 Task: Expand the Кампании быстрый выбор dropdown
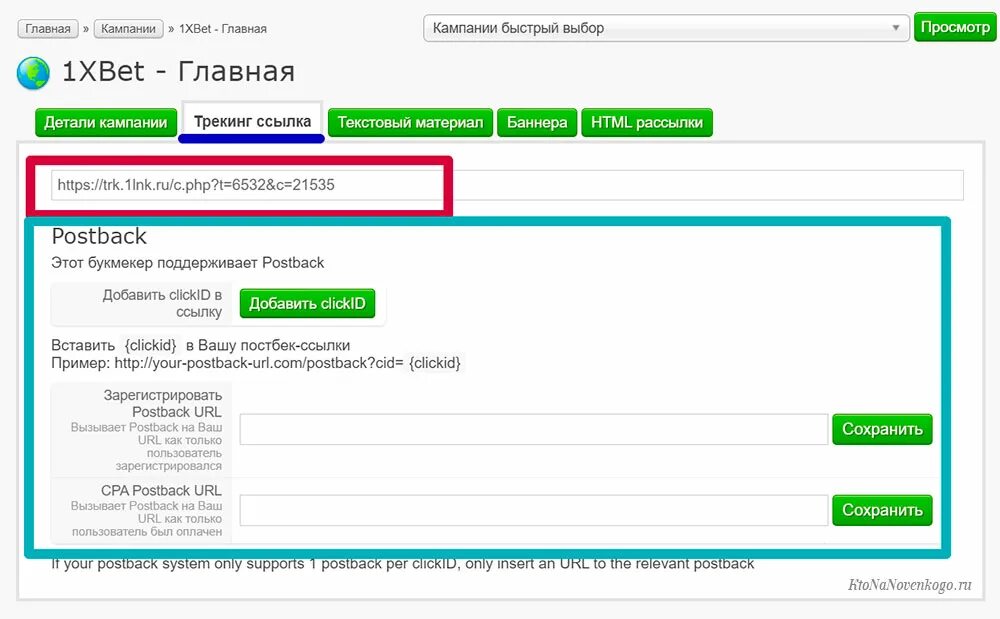point(666,28)
